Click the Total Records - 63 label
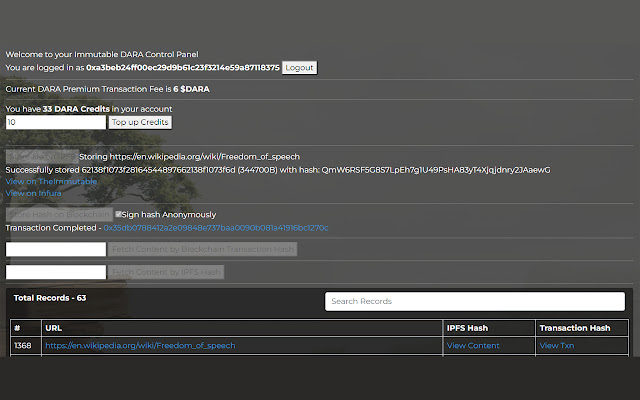The height and width of the screenshot is (400, 640). click(x=50, y=298)
